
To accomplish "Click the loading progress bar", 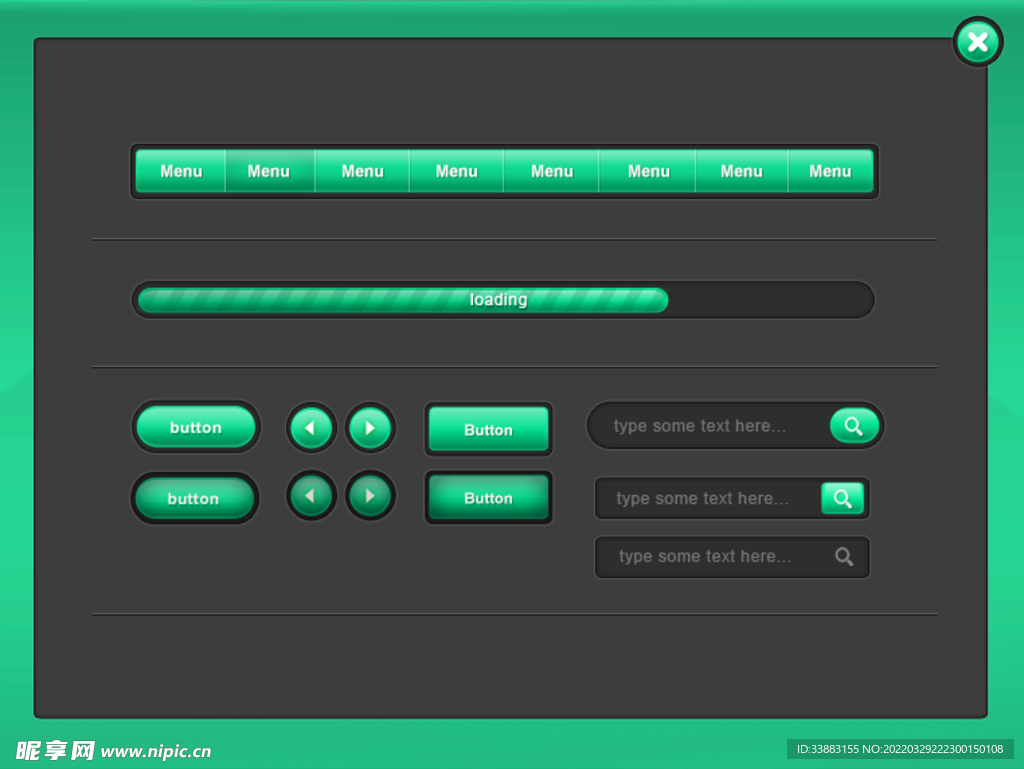I will [503, 300].
